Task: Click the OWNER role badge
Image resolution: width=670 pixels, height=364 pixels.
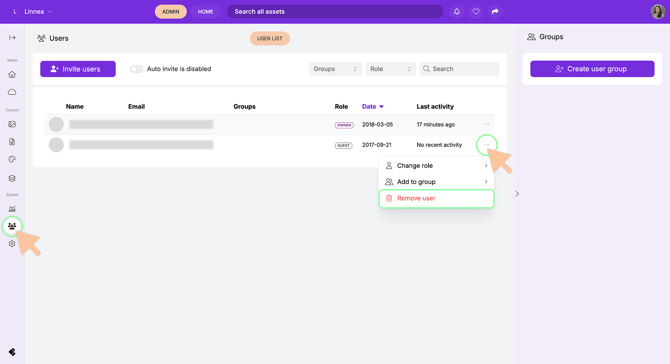Action: [344, 125]
